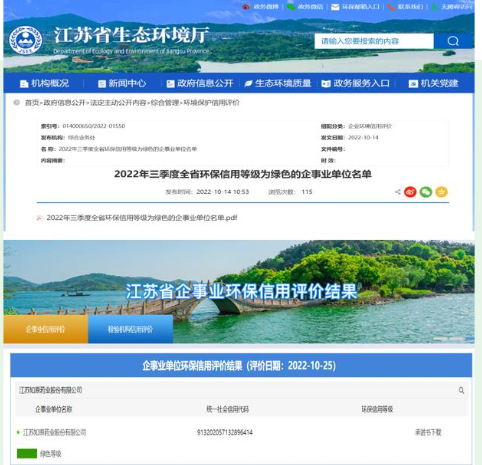
Task: Click 环保邮箱入口 text link
Action: pos(361,7)
